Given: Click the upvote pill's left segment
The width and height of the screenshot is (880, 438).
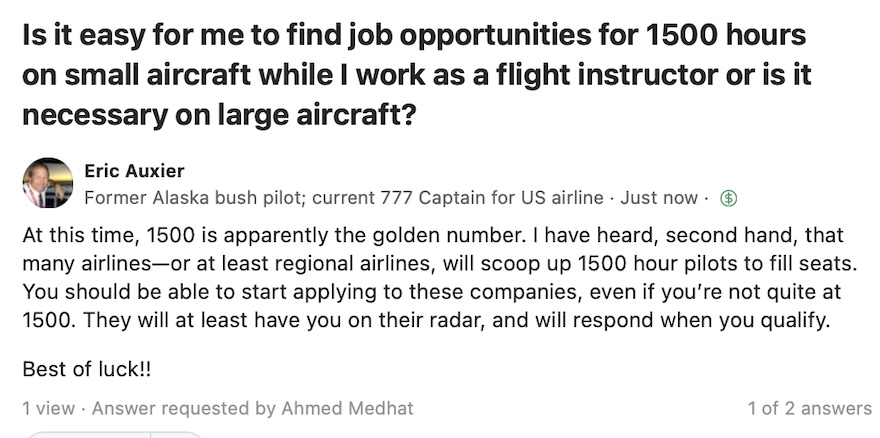Looking at the screenshot, I should pyautogui.click(x=89, y=435).
